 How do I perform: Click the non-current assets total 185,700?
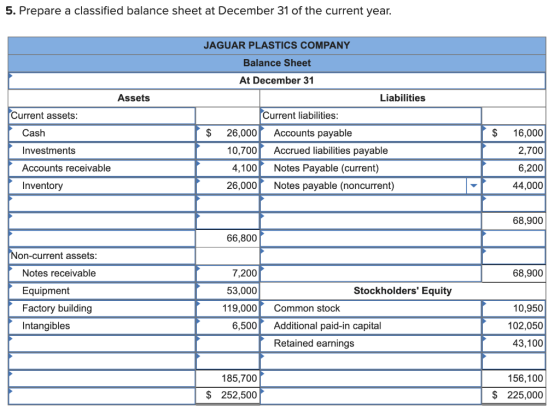pyautogui.click(x=228, y=378)
